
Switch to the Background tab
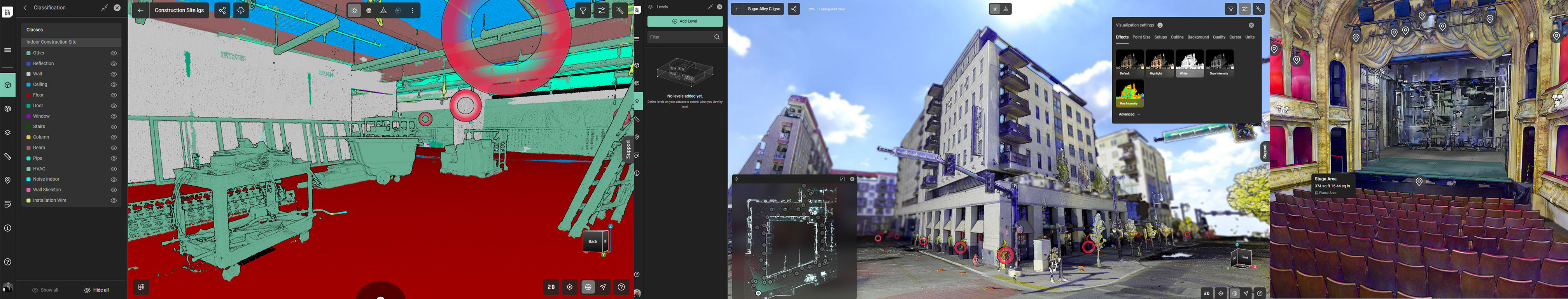pyautogui.click(x=1198, y=37)
